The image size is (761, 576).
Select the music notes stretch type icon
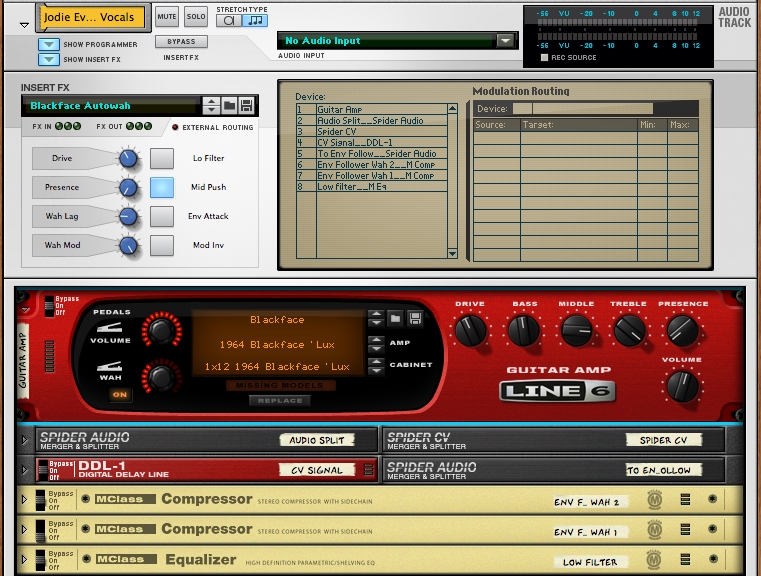[255, 21]
